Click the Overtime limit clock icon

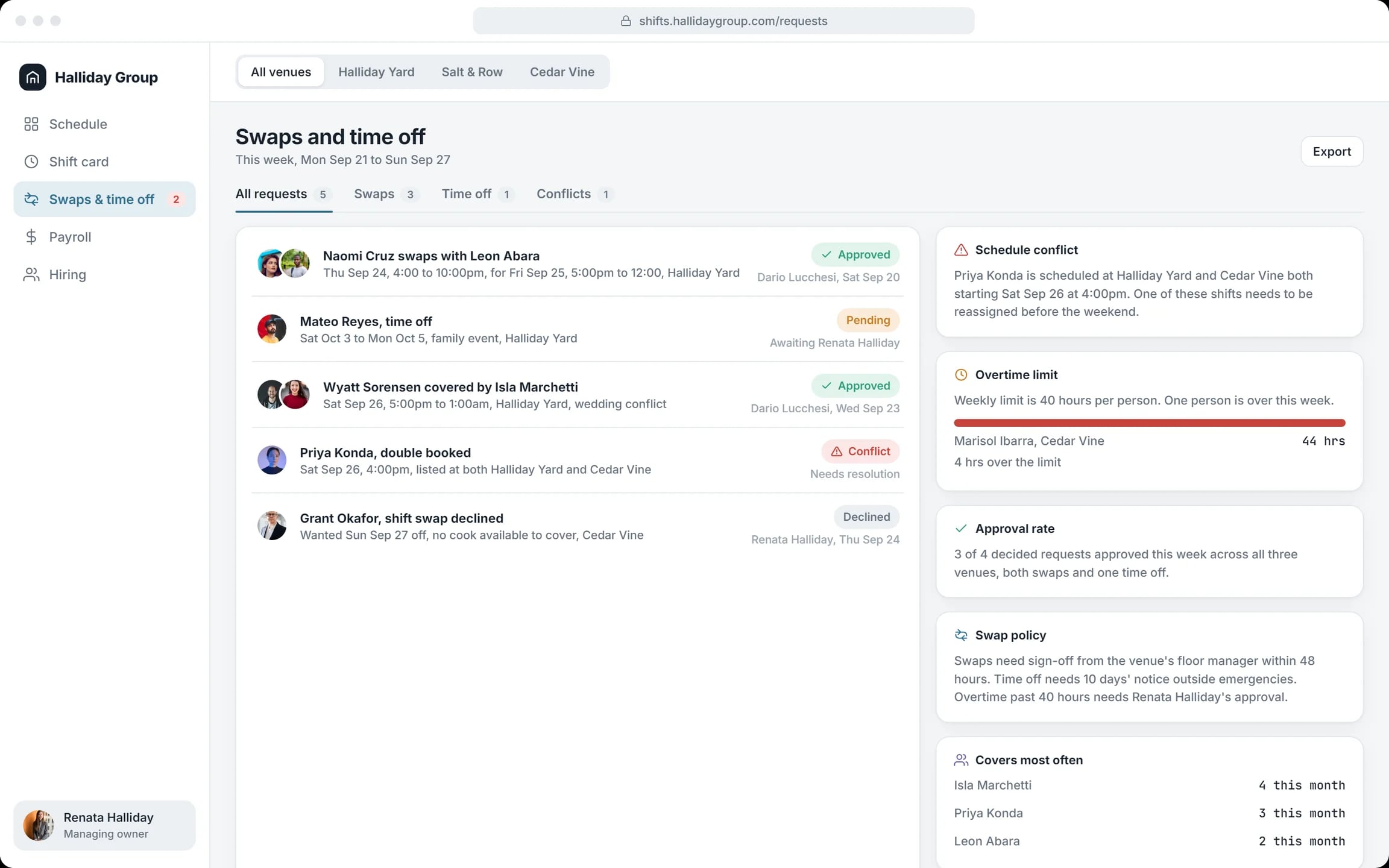[961, 375]
